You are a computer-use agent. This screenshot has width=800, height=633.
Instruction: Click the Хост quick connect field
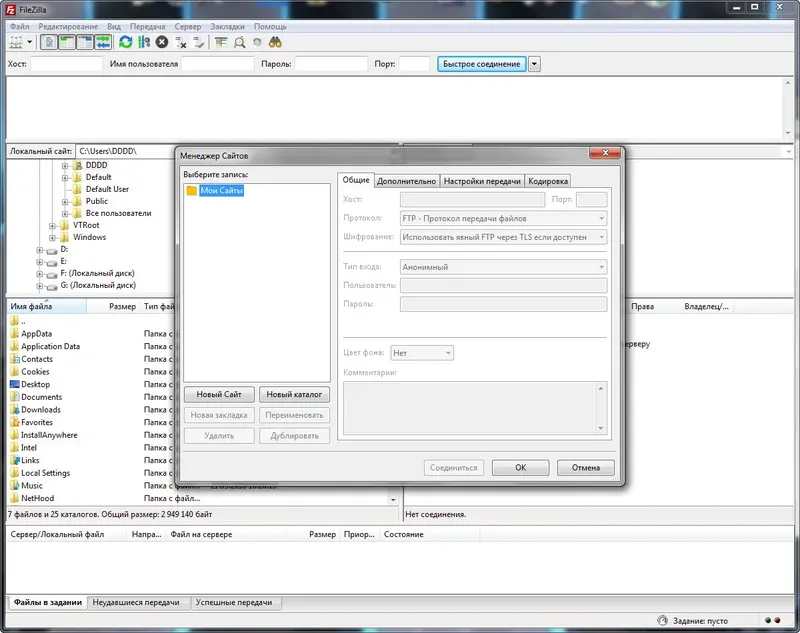pyautogui.click(x=66, y=64)
